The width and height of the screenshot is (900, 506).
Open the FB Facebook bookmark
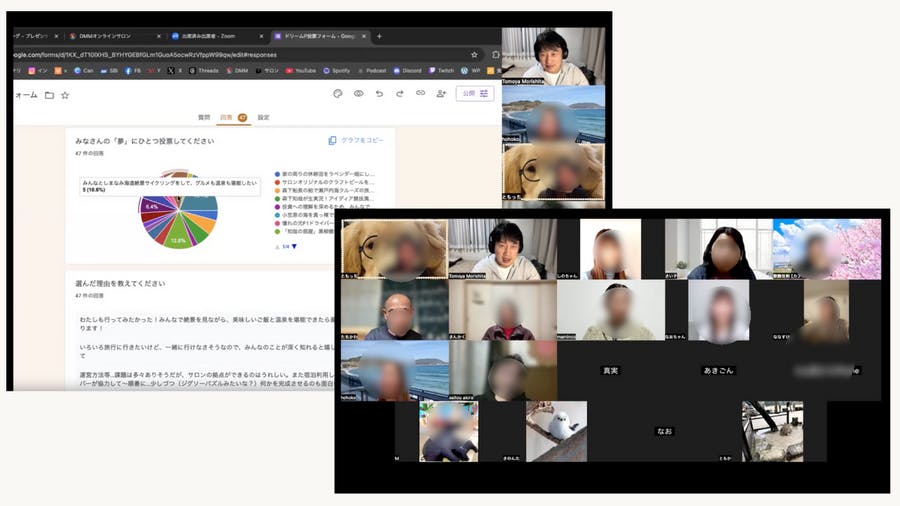pyautogui.click(x=133, y=71)
